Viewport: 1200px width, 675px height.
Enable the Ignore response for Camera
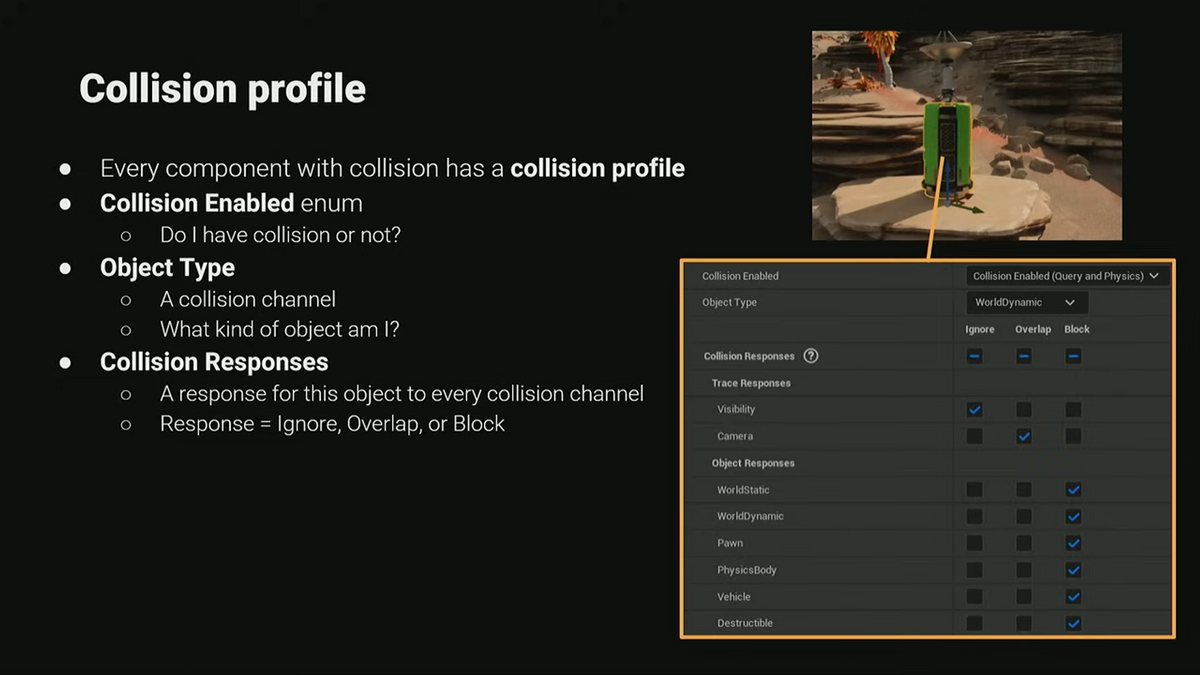975,436
